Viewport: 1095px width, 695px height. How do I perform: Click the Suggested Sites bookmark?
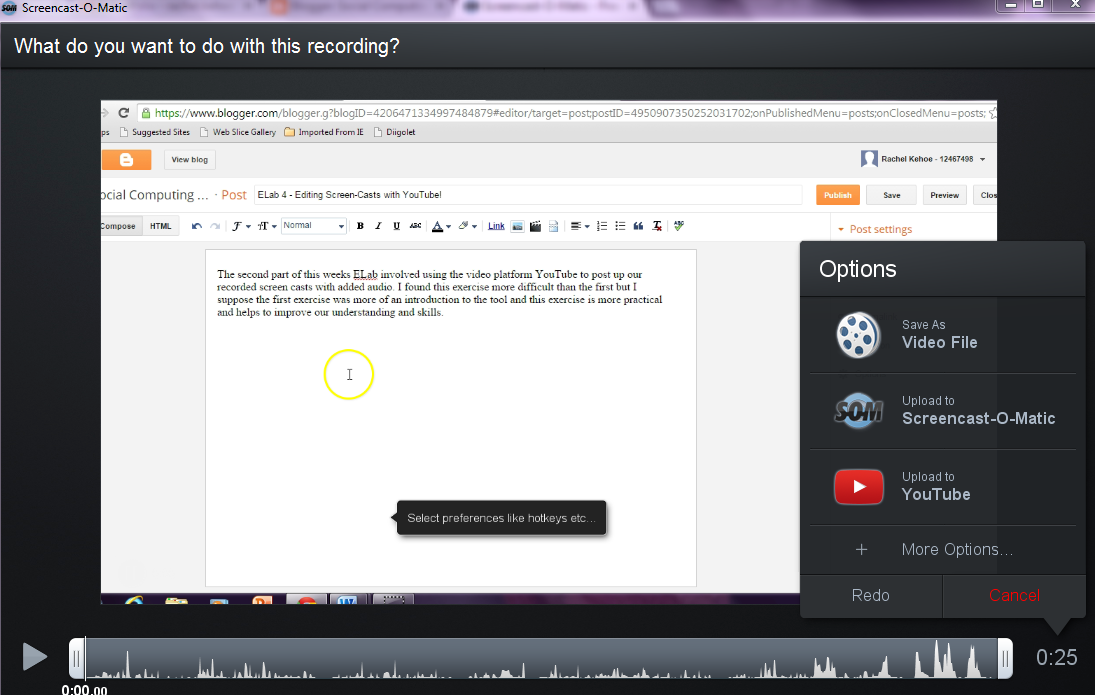click(154, 132)
